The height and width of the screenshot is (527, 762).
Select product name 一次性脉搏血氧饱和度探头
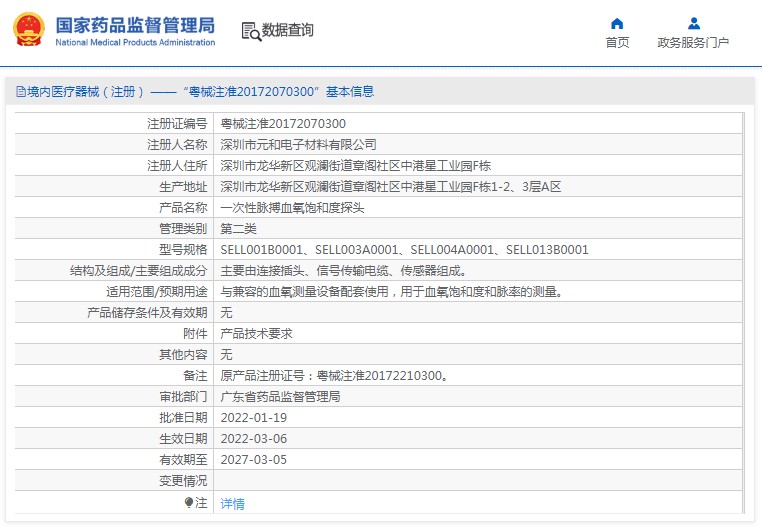[292, 208]
